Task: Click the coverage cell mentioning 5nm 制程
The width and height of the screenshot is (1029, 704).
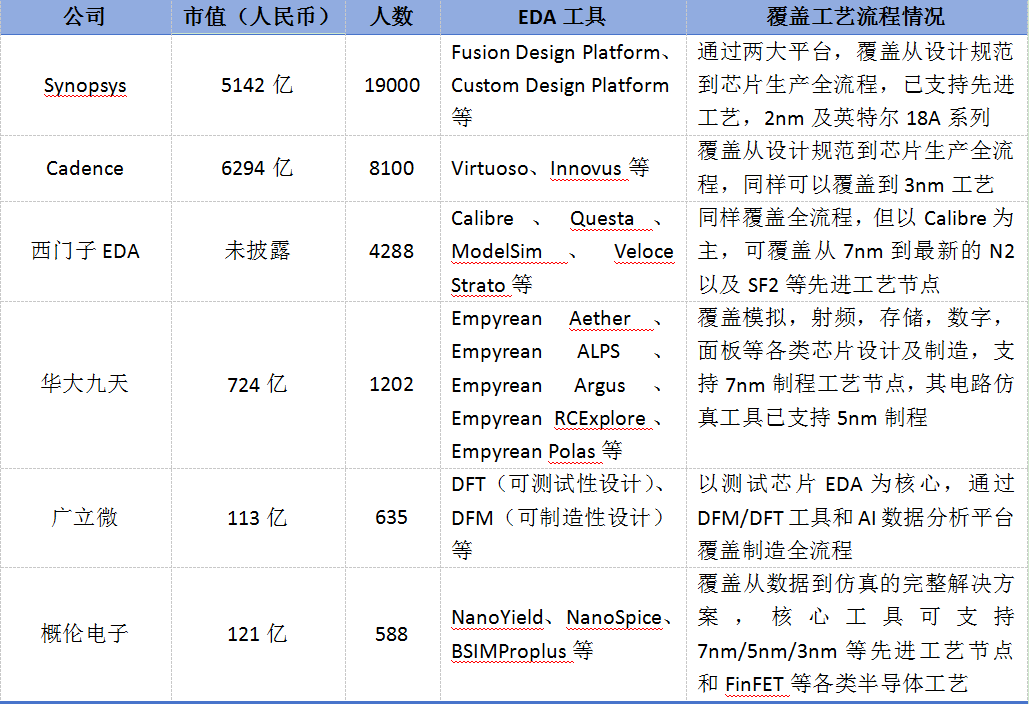Action: 857,384
